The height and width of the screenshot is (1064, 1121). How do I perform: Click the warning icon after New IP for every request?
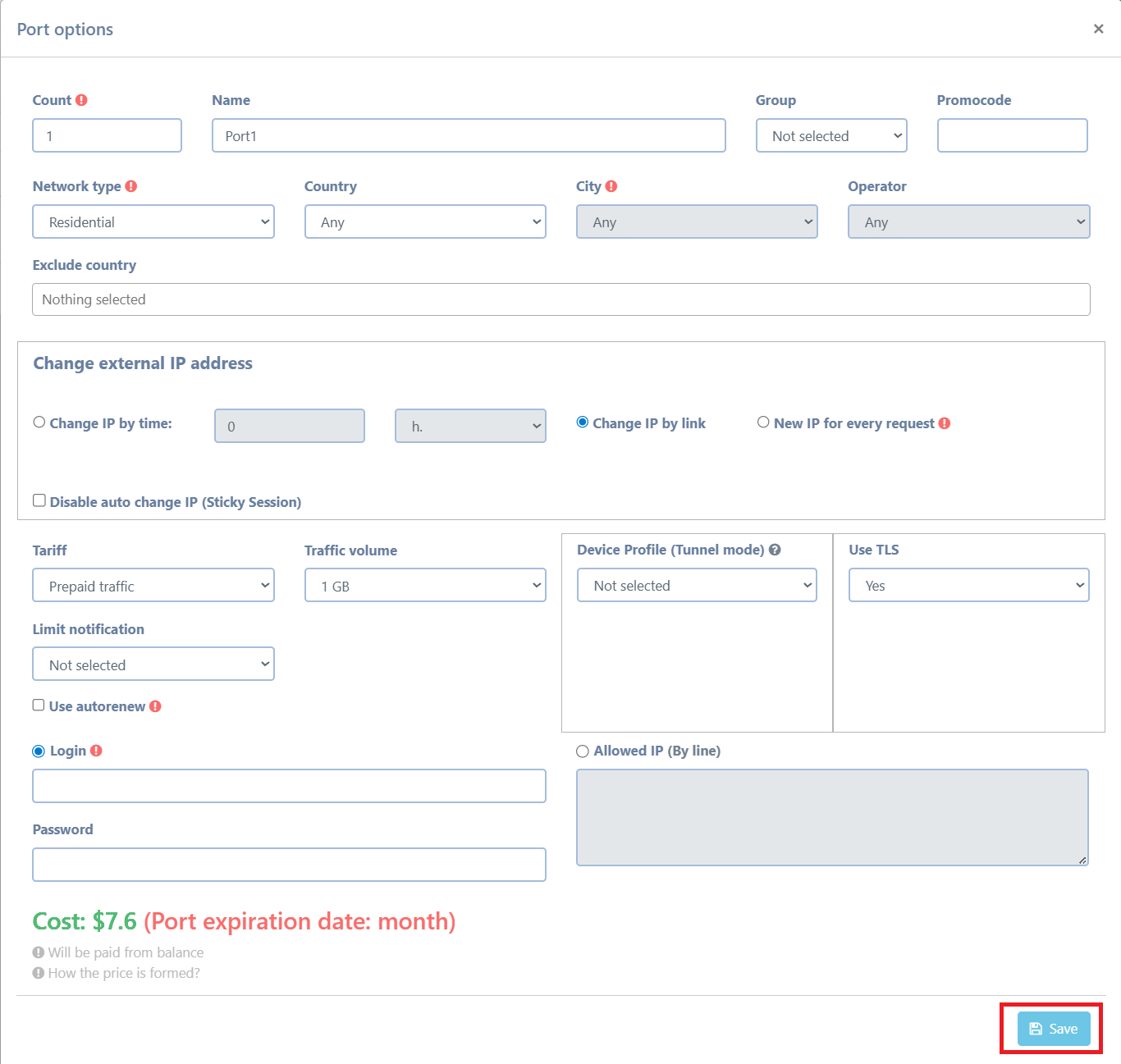coord(944,423)
